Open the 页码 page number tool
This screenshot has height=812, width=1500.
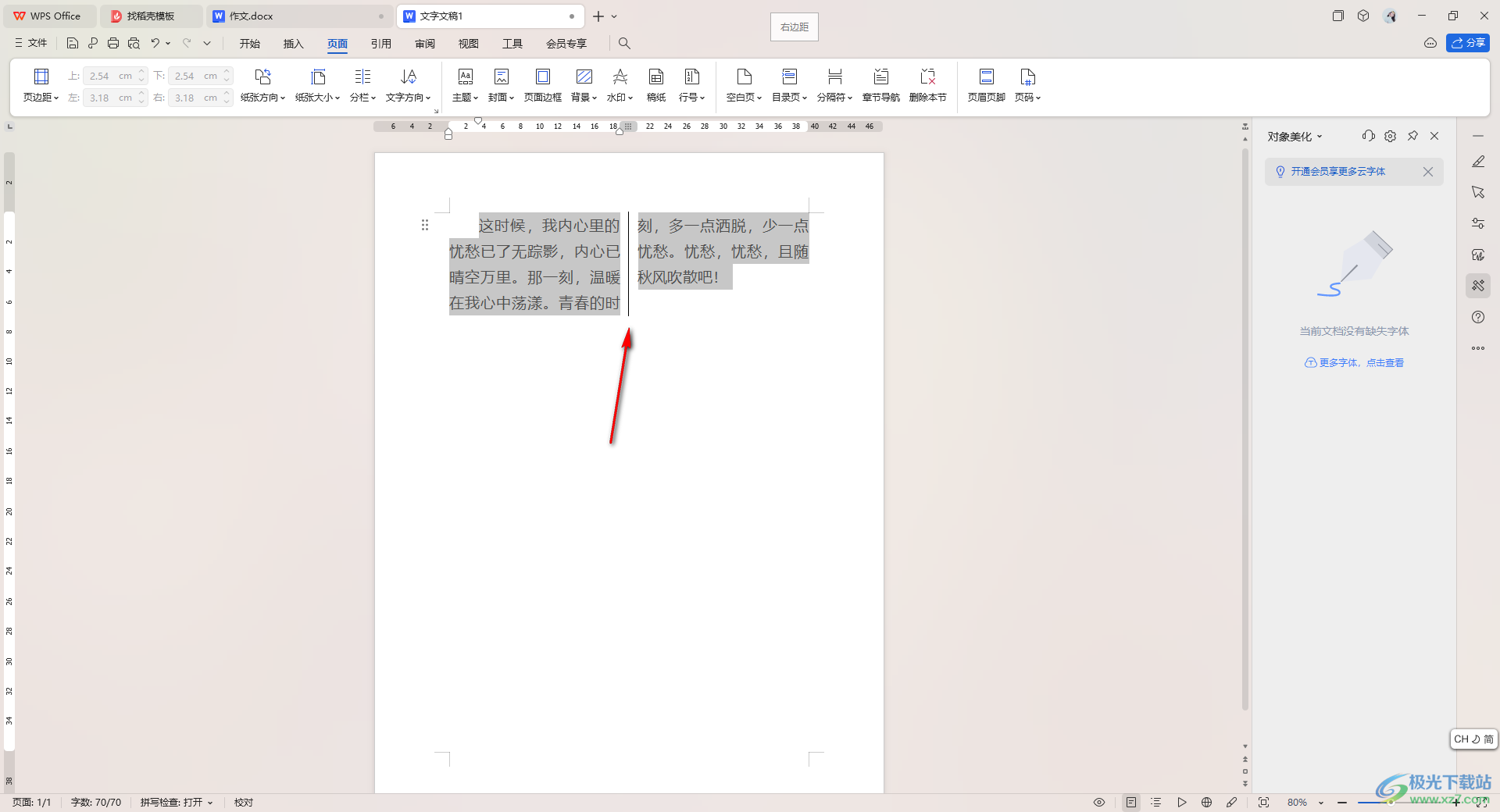coord(1027,85)
